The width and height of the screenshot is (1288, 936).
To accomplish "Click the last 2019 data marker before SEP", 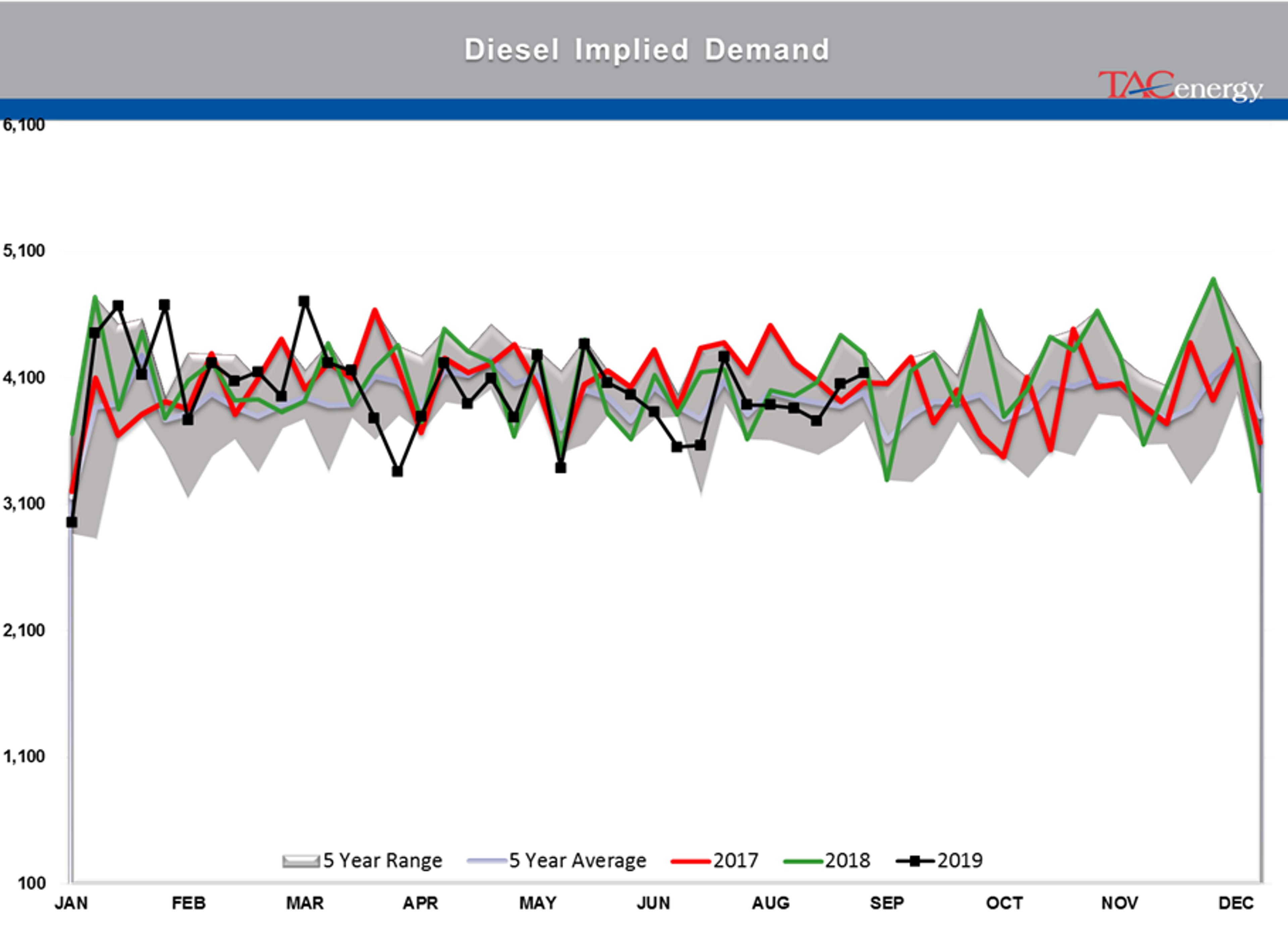I will point(863,373).
